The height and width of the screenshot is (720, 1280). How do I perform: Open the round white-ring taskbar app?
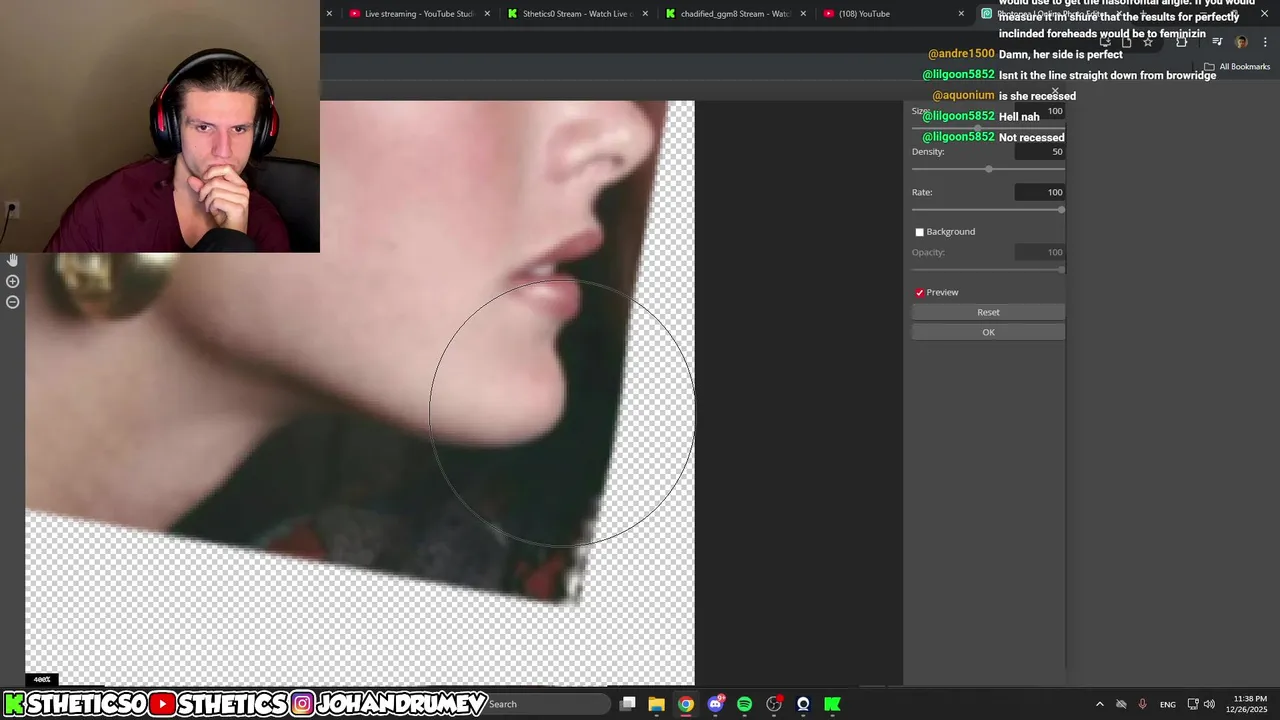tap(803, 704)
